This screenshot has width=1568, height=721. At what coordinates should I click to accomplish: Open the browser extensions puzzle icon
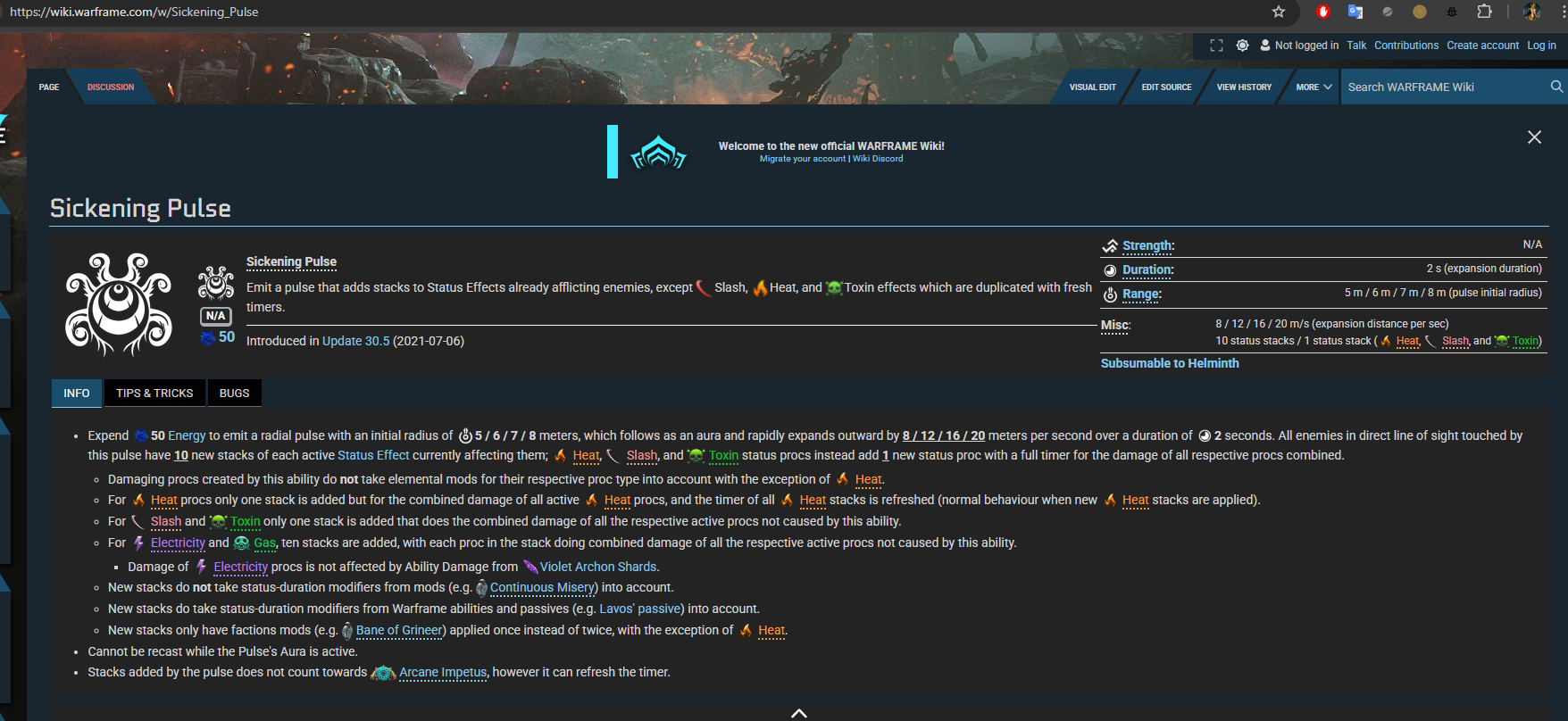(x=1484, y=12)
